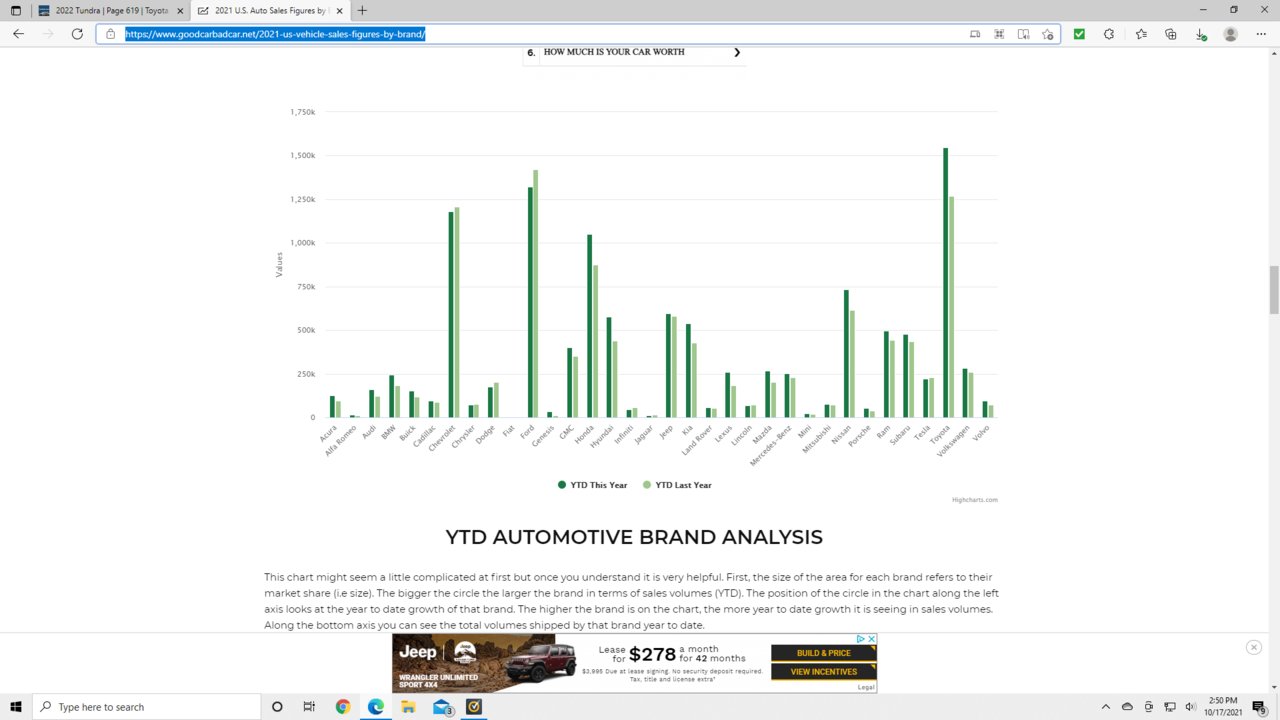Reload the current page
The image size is (1280, 720).
click(x=77, y=34)
